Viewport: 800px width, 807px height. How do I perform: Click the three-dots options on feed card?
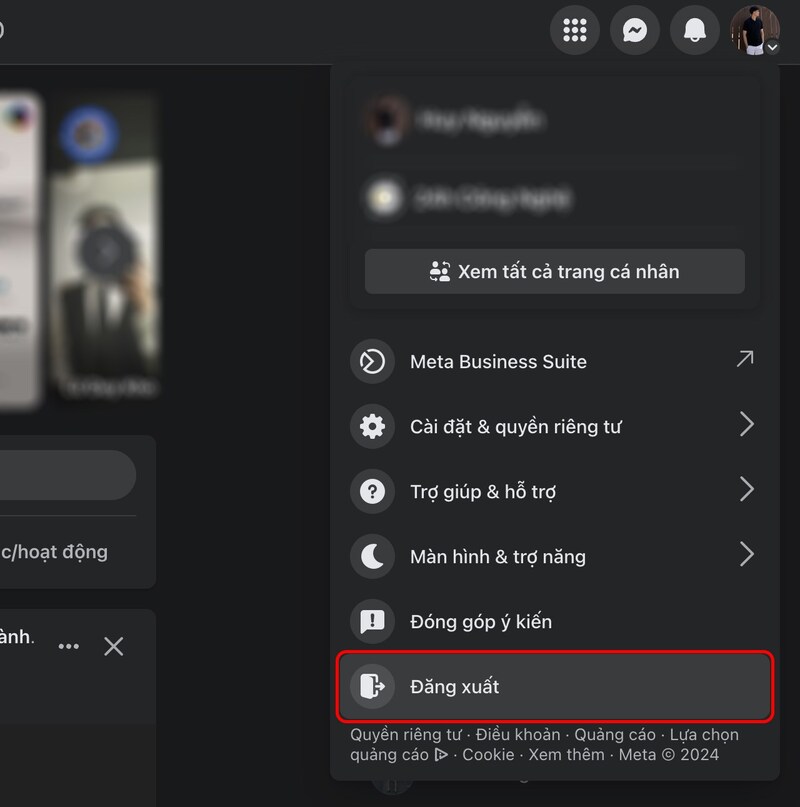68,646
